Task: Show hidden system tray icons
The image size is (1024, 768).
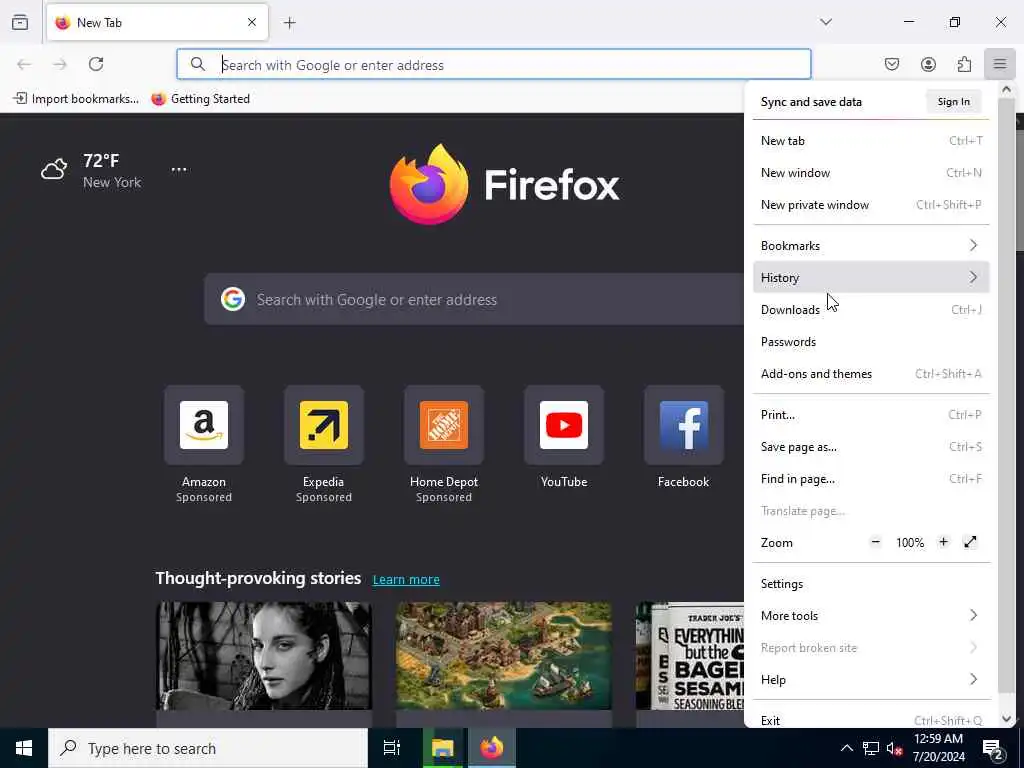Action: click(846, 748)
